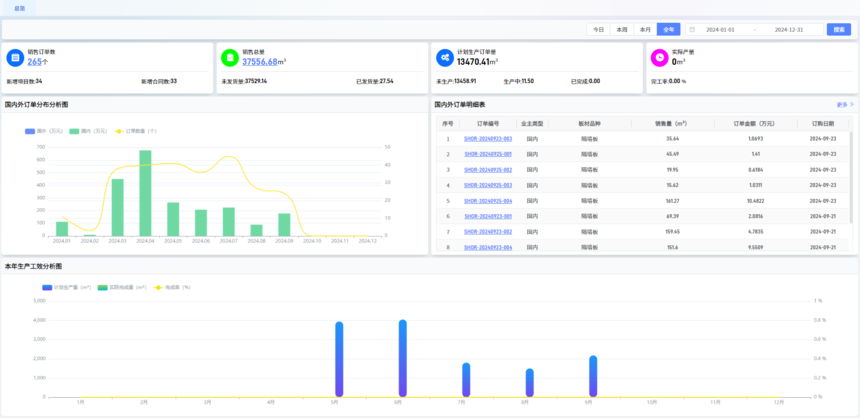Click the 8月 bar in production chart
Screen dimensions: 860x418
click(530, 382)
